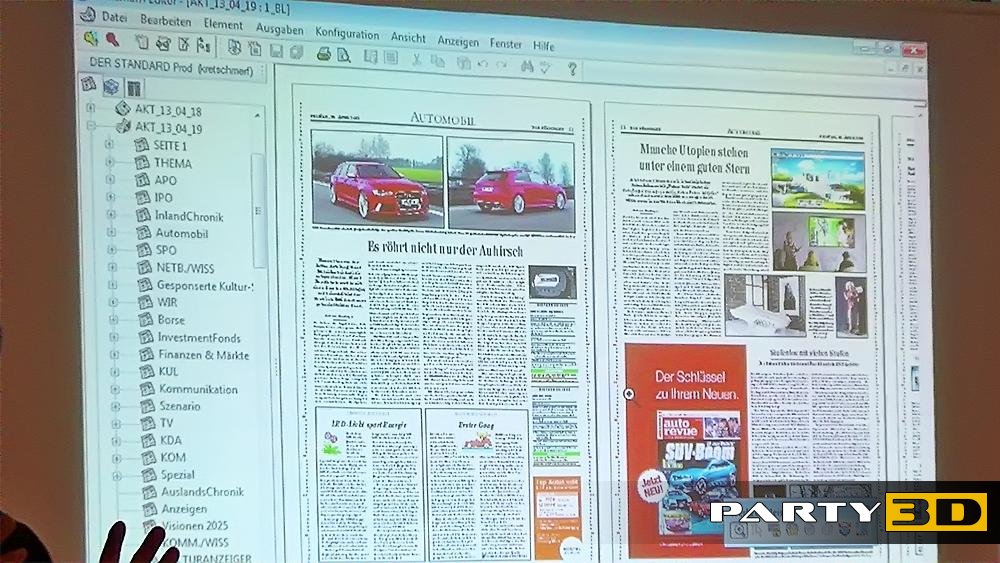Image resolution: width=1000 pixels, height=563 pixels.
Task: Select the NETB./WISS tree item
Action: click(186, 268)
